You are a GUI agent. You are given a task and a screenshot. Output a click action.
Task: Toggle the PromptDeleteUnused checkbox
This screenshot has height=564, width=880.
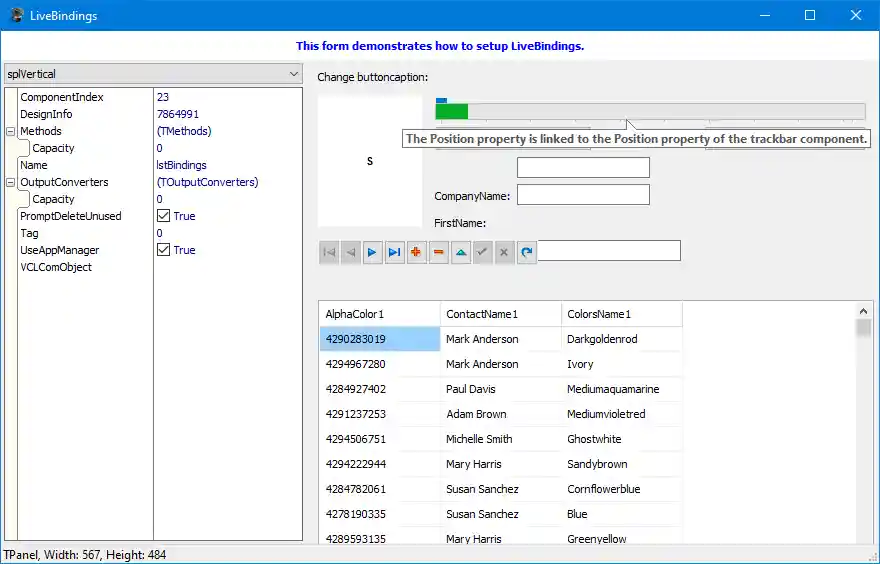[163, 216]
